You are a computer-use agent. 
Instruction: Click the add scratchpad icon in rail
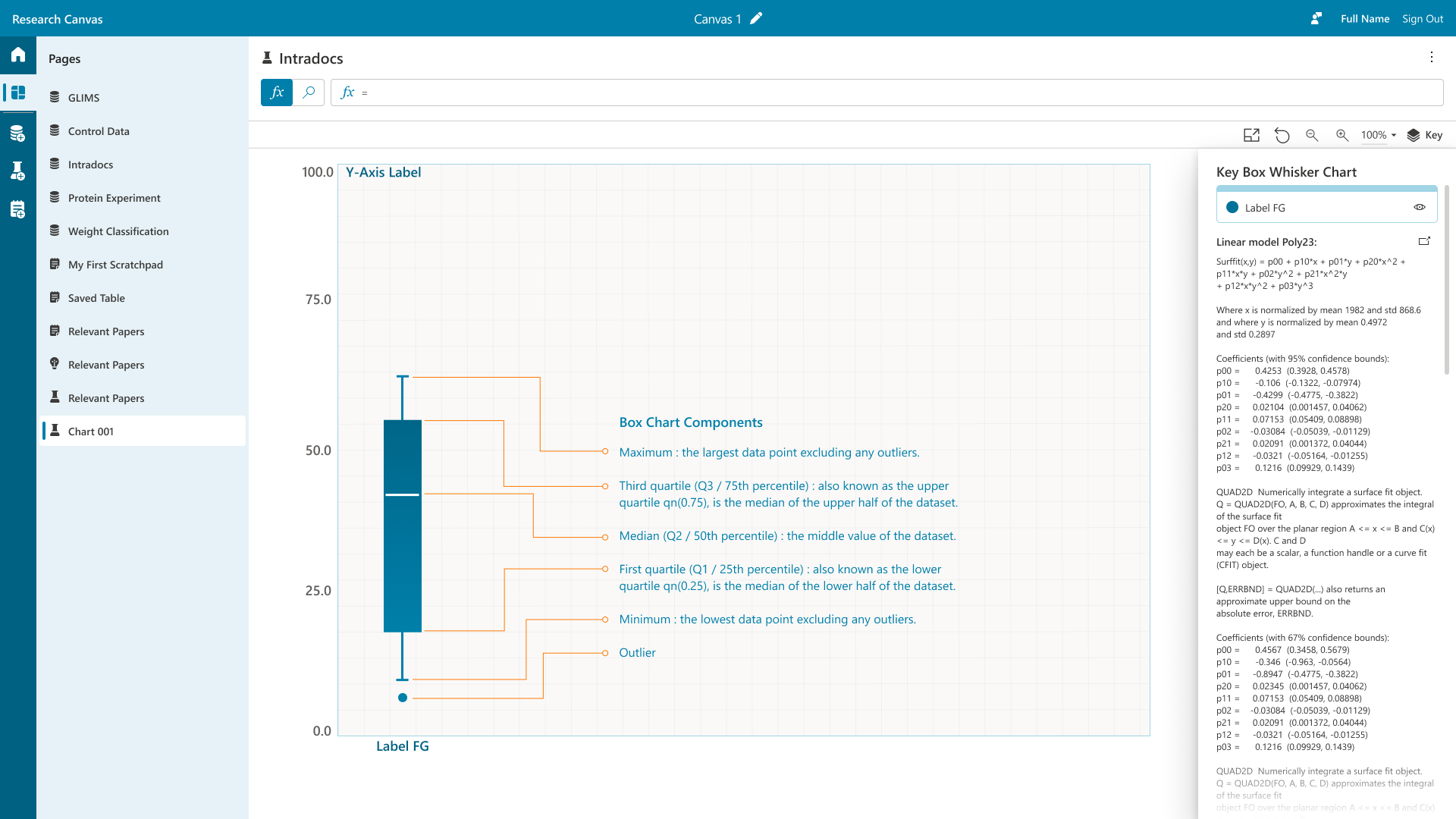18,209
